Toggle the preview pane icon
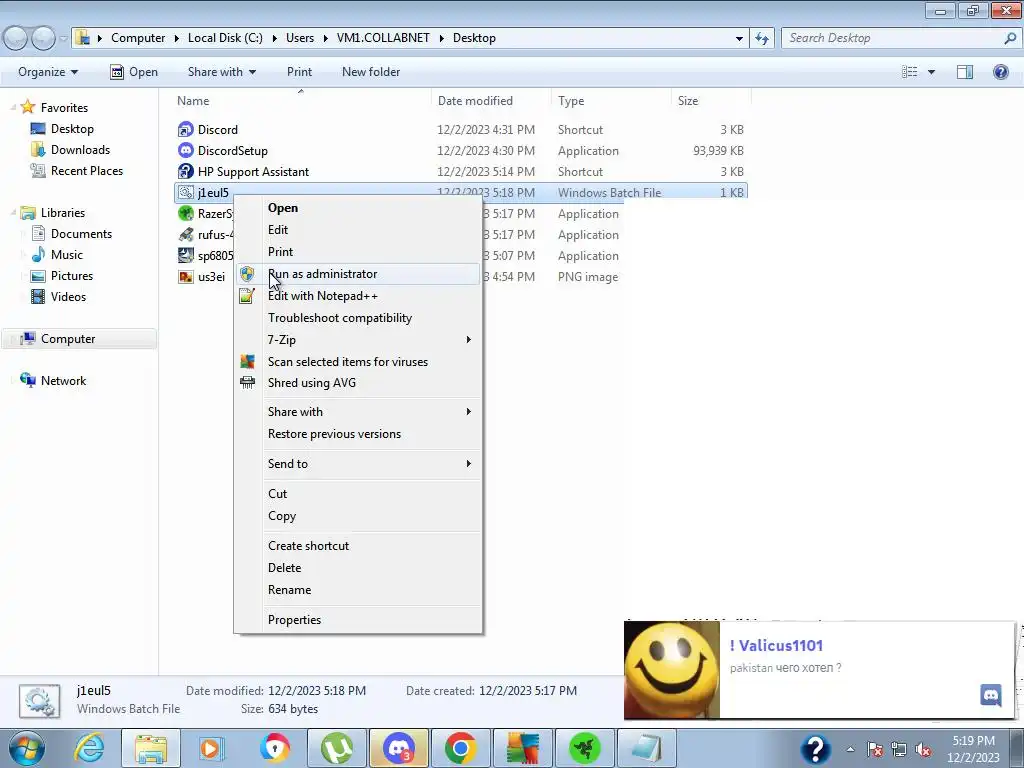Image resolution: width=1024 pixels, height=768 pixels. point(965,72)
